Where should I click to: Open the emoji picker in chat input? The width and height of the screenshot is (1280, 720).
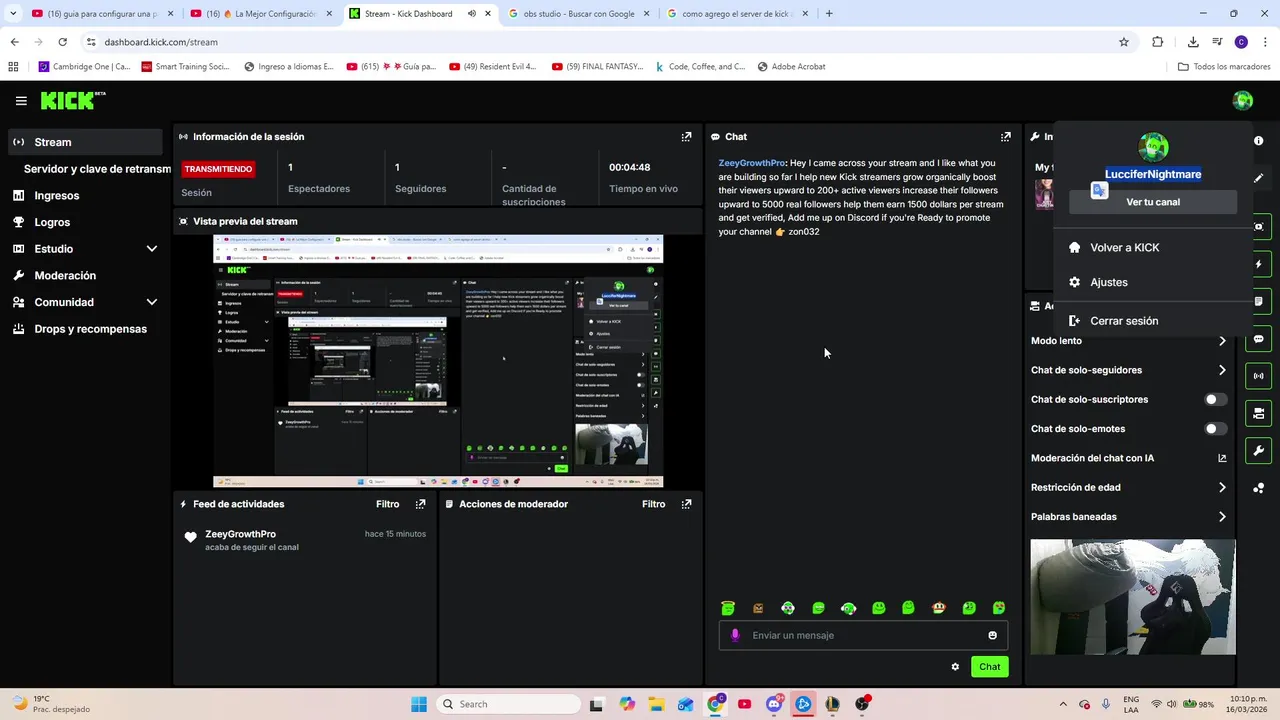click(x=992, y=635)
